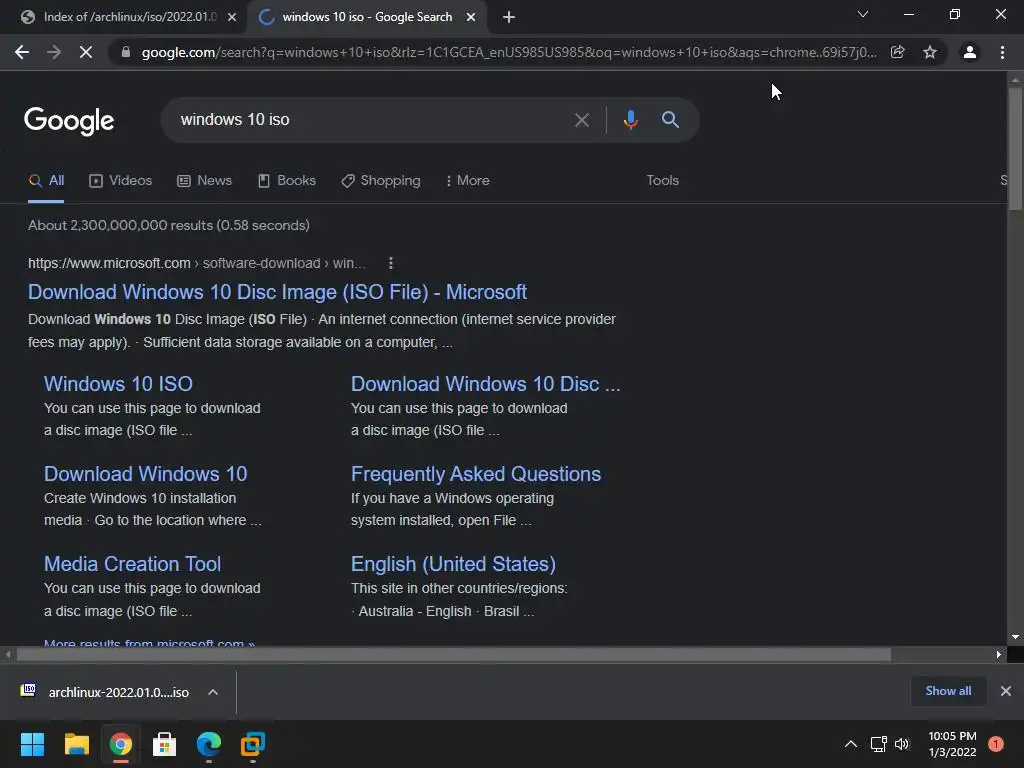Click the microsoft.com result URL
Viewport: 1024px width, 768px height.
(197, 263)
